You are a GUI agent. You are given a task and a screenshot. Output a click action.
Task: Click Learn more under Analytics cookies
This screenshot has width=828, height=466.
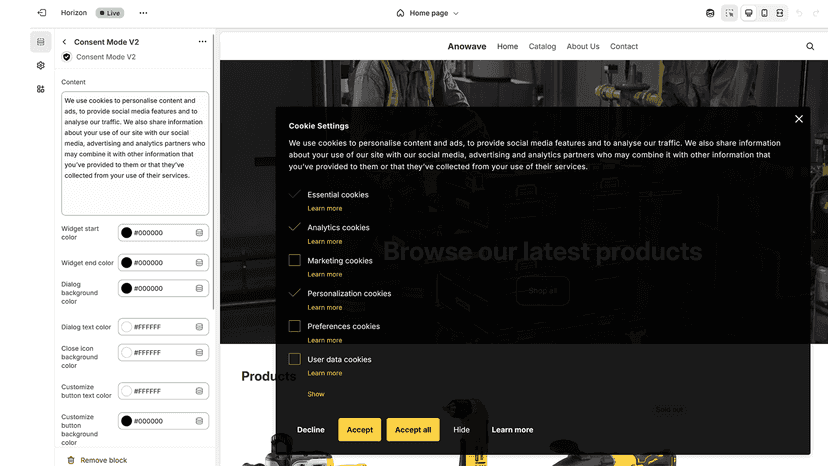coord(325,241)
